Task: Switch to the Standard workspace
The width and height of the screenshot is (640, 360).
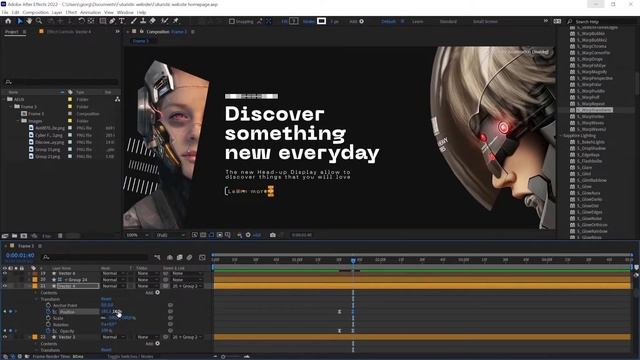Action: coord(448,21)
